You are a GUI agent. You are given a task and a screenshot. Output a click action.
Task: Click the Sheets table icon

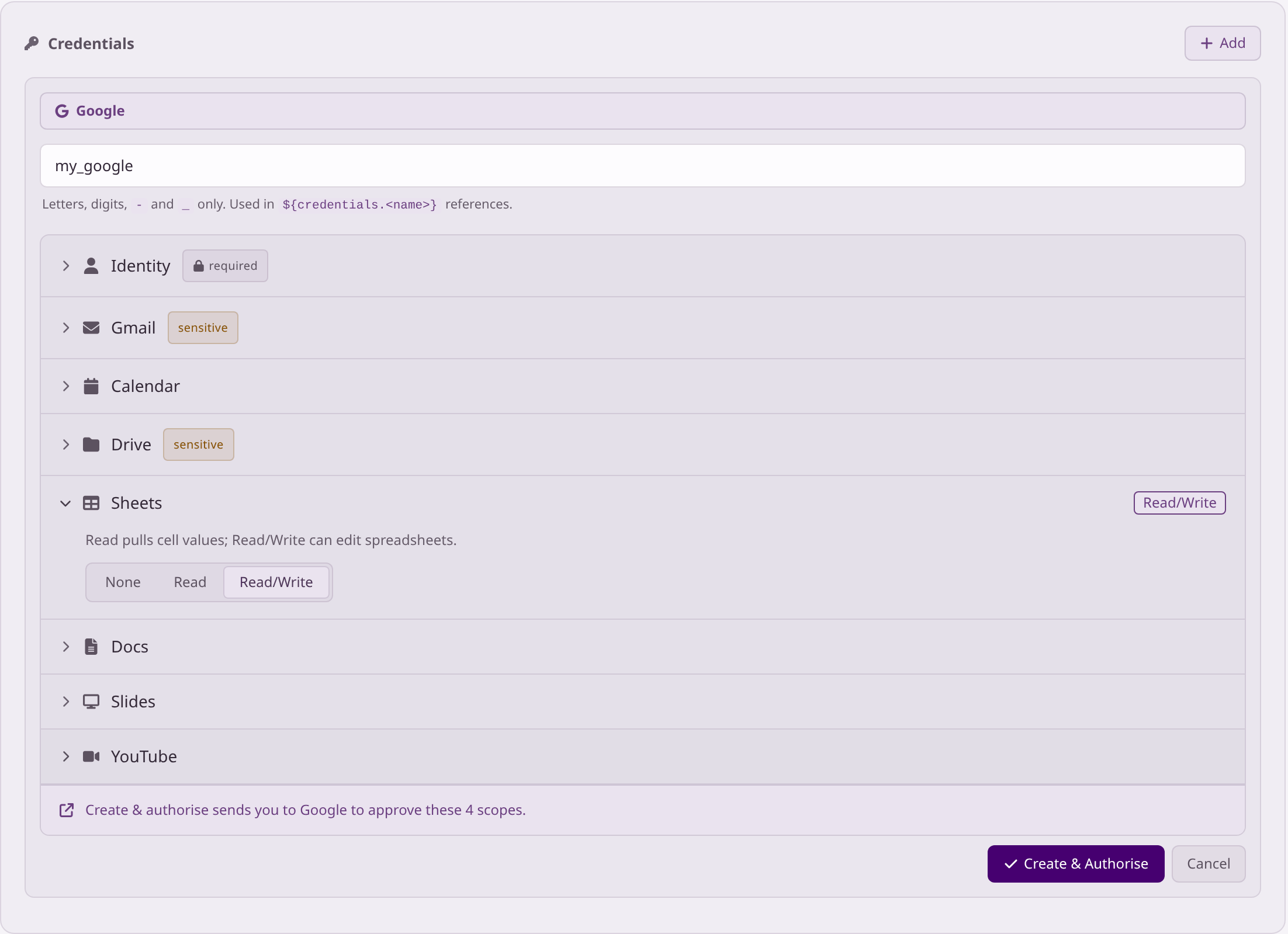[x=91, y=503]
